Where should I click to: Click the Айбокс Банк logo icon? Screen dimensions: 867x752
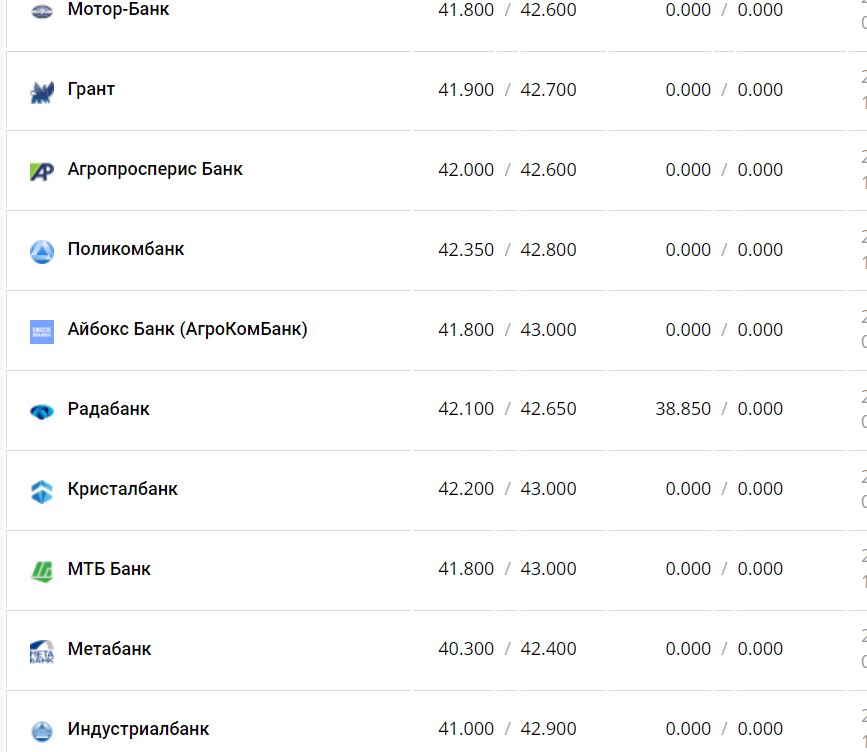pos(42,331)
